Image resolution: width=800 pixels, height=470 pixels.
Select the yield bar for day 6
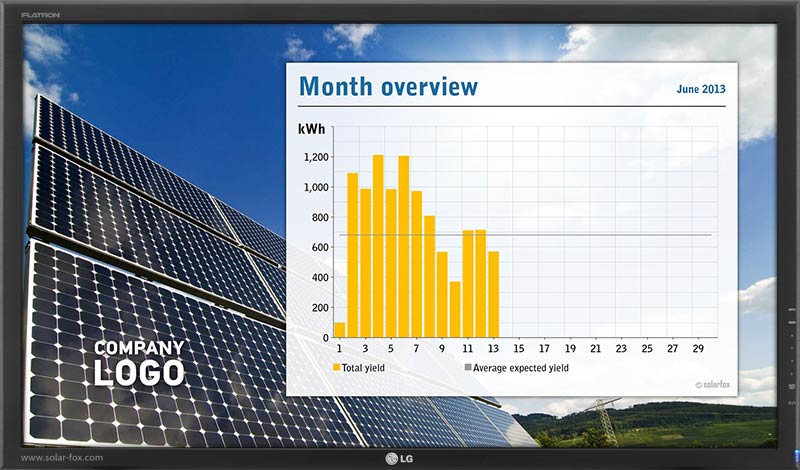(x=404, y=247)
